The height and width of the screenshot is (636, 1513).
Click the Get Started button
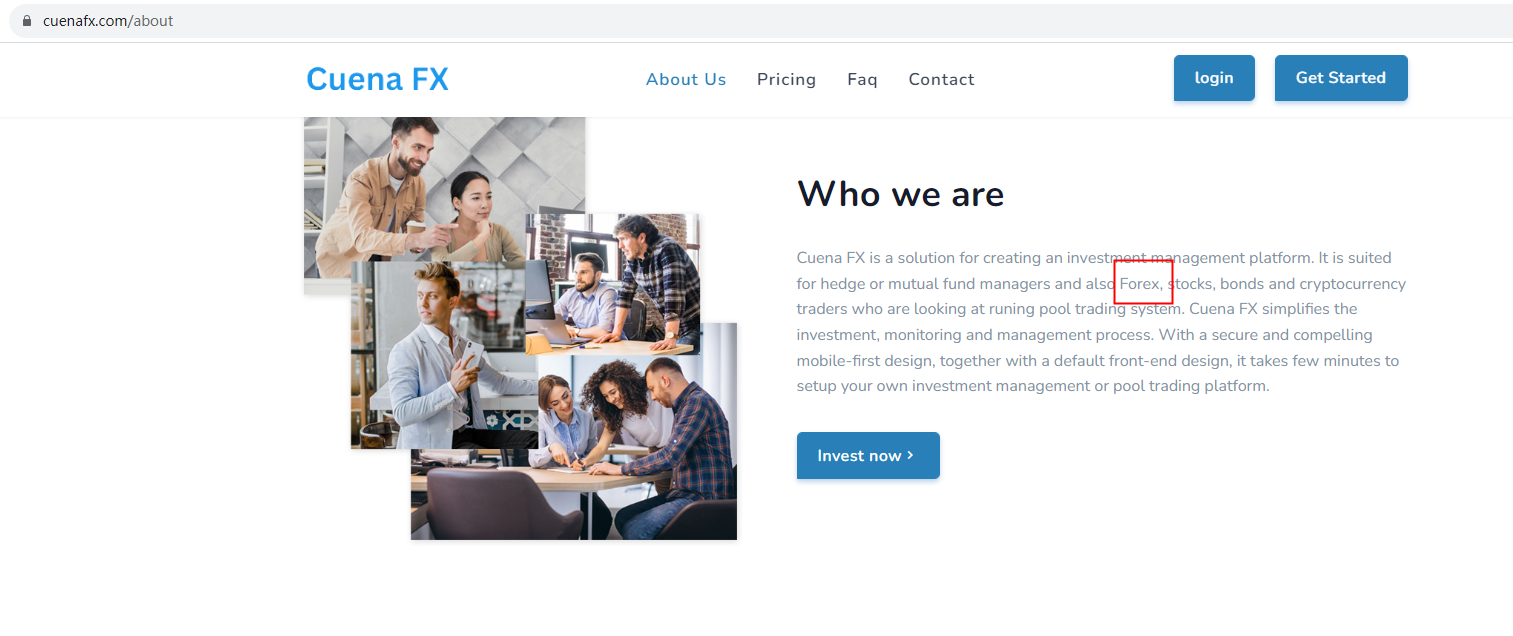pos(1341,78)
